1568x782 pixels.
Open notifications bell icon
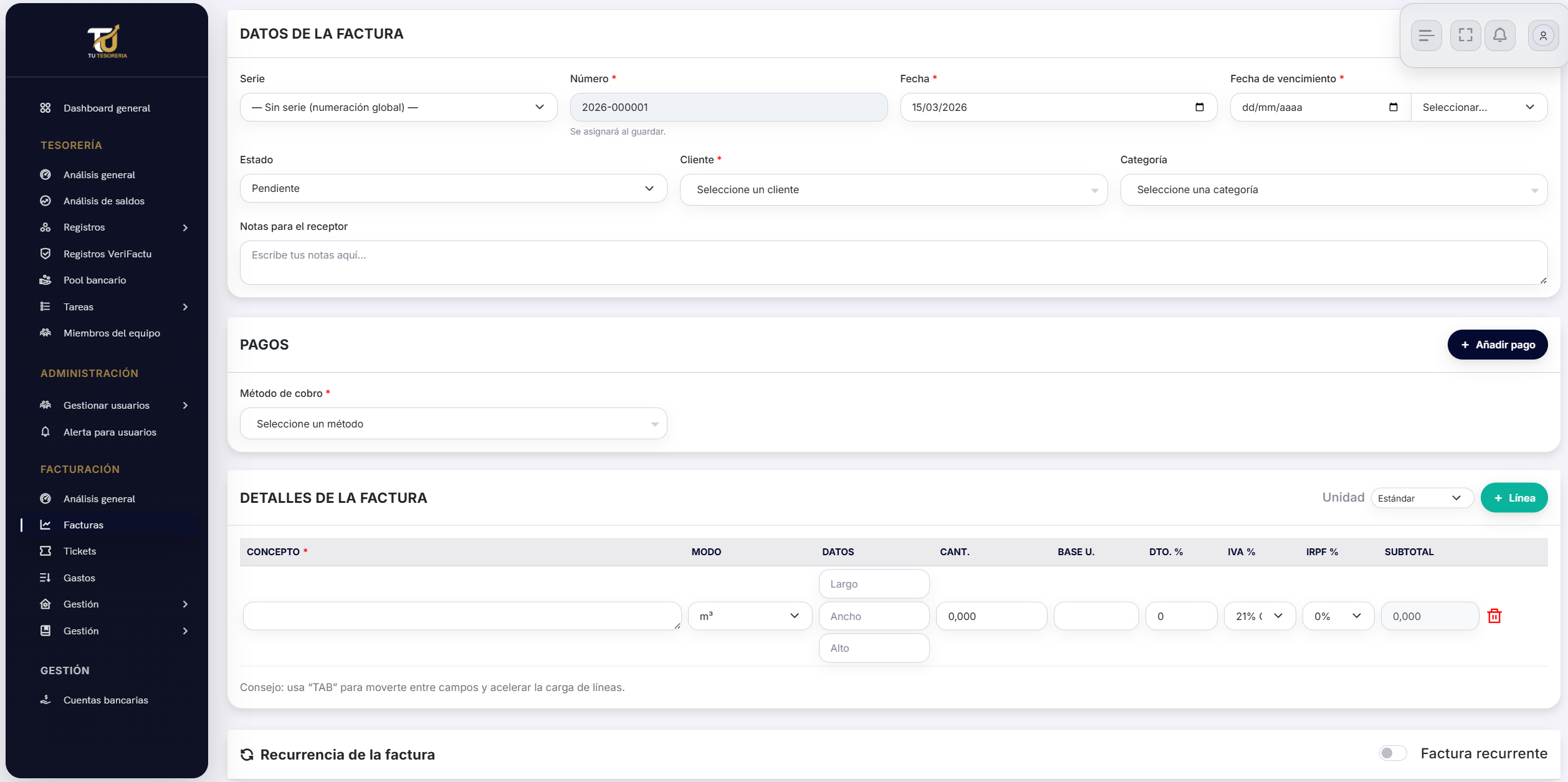point(1500,36)
